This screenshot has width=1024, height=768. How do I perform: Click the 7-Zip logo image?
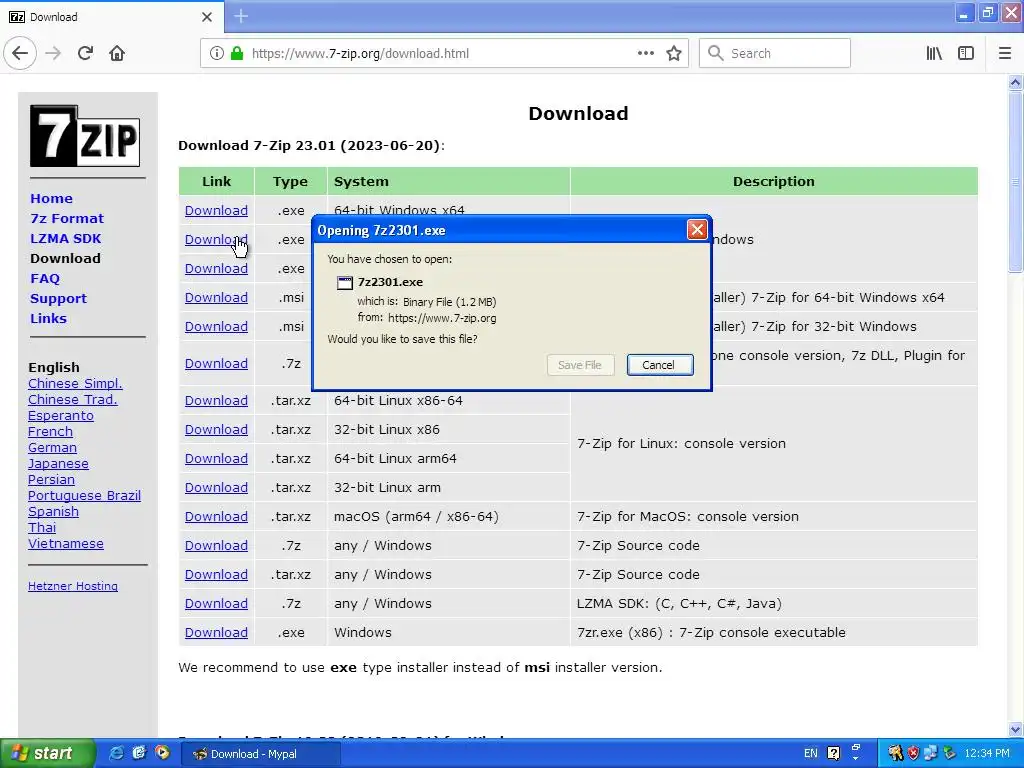[x=85, y=136]
